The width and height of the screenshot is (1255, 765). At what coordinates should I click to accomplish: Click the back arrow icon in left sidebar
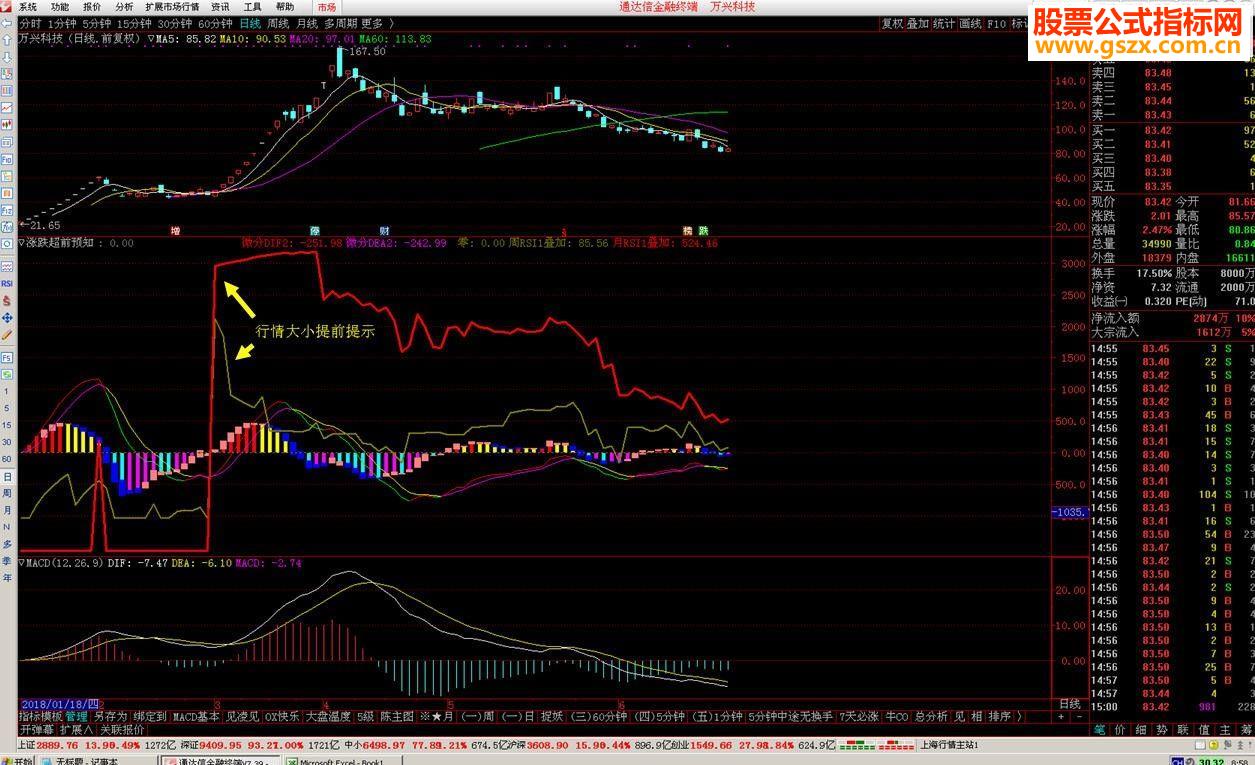tap(7, 24)
